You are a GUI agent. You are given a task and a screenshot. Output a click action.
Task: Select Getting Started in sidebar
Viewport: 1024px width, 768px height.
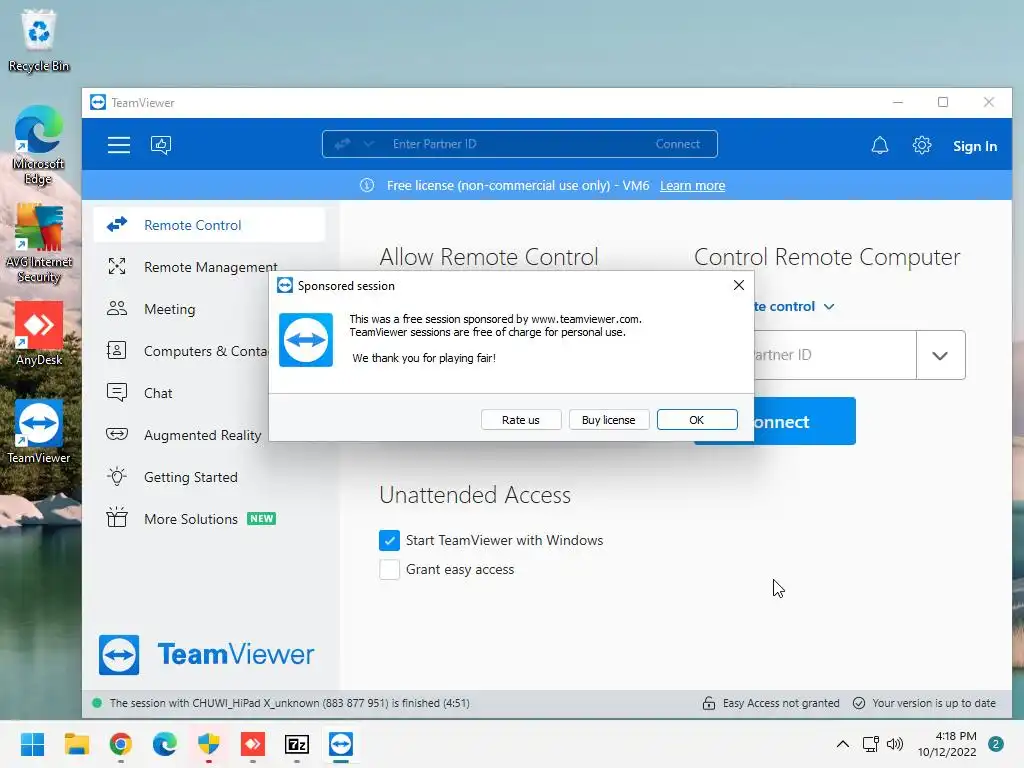[209, 477]
